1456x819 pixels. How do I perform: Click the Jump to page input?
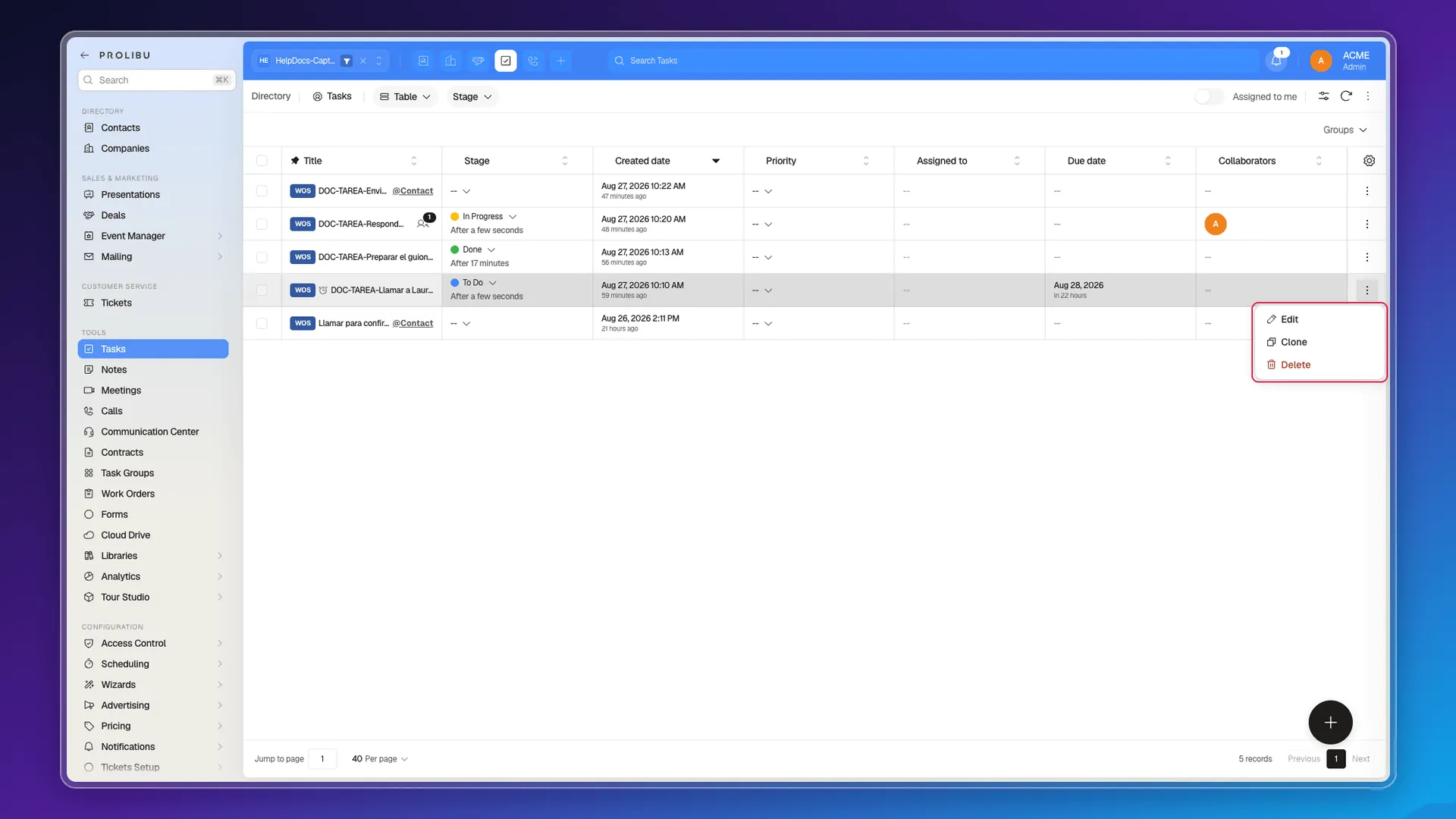(x=322, y=758)
